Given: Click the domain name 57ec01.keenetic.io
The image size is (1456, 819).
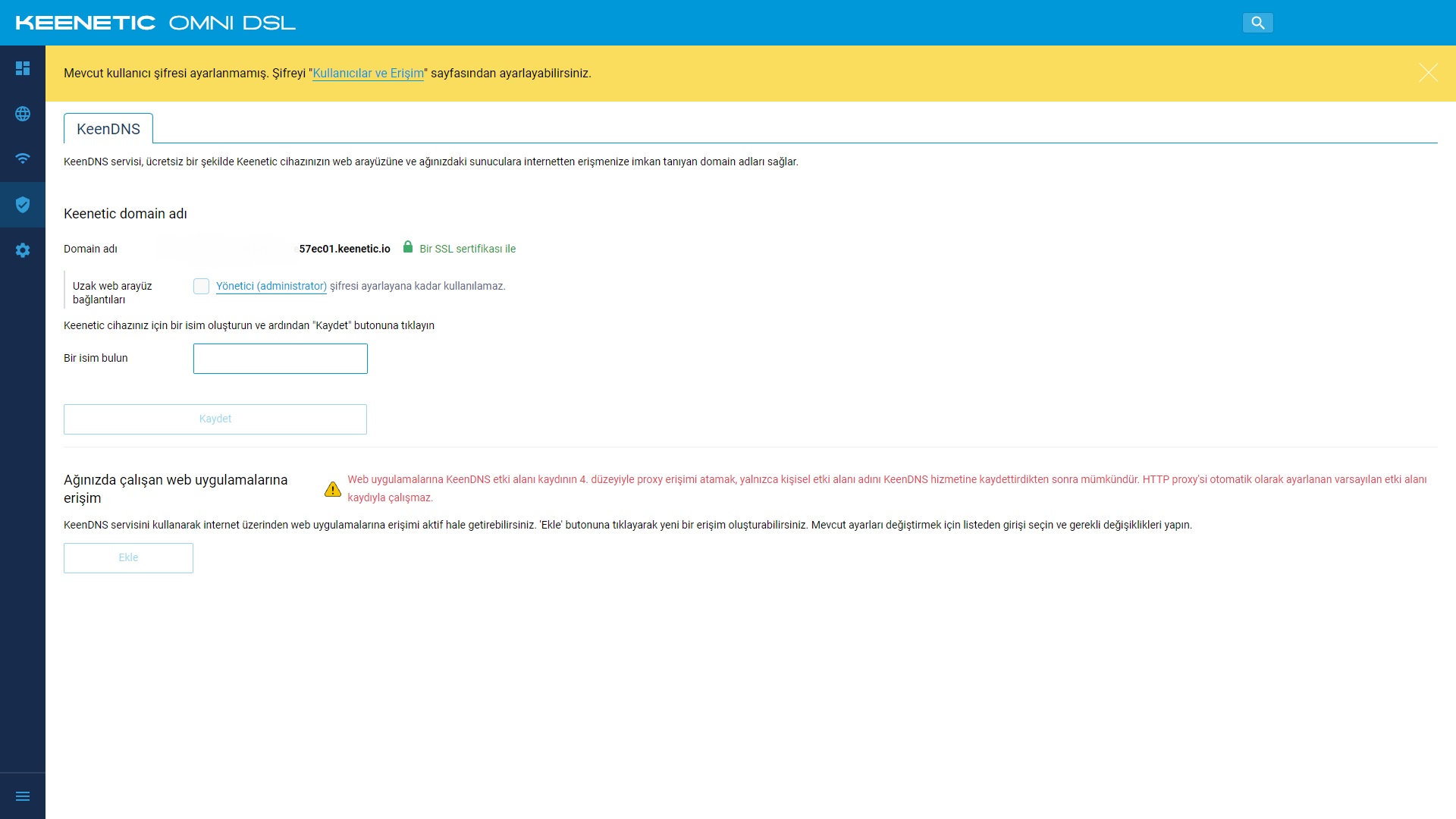Looking at the screenshot, I should click(344, 249).
